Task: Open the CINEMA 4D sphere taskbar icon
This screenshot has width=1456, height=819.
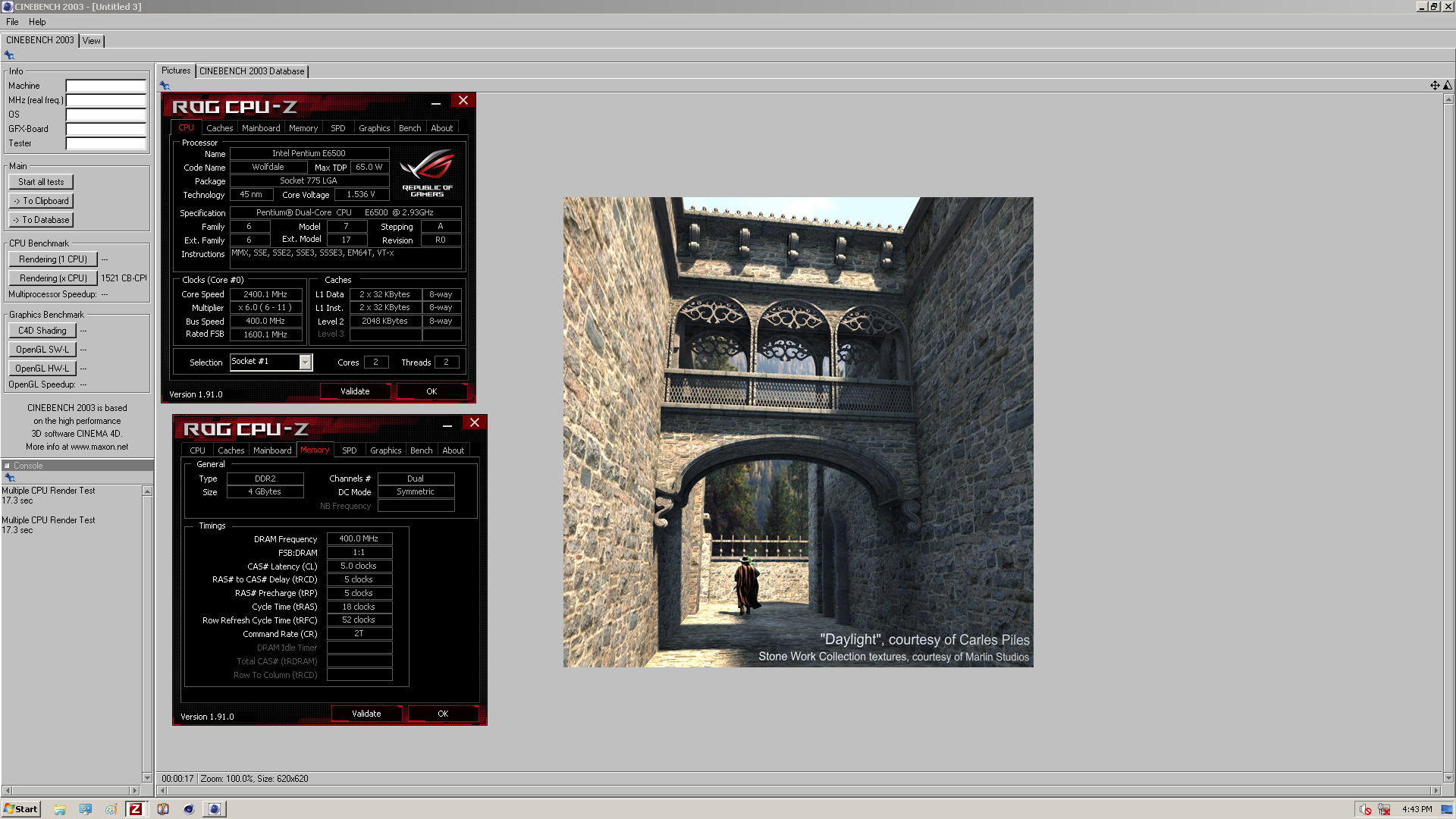Action: 189,809
